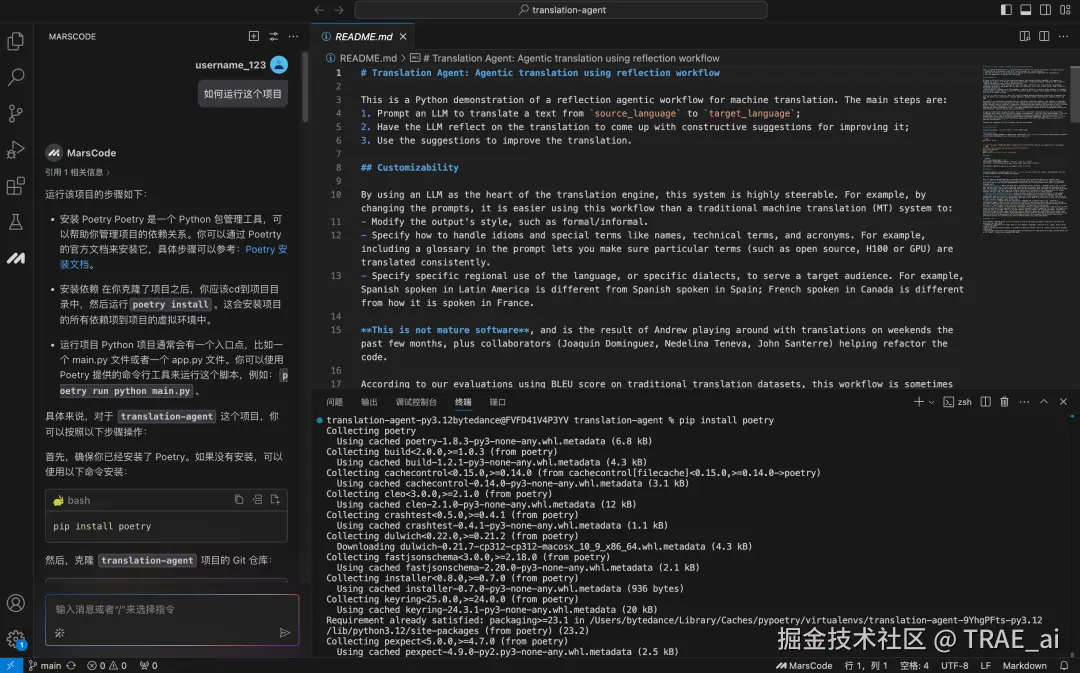Click the magic wand icon in chat input
The width and height of the screenshot is (1080, 673).
[x=59, y=632]
